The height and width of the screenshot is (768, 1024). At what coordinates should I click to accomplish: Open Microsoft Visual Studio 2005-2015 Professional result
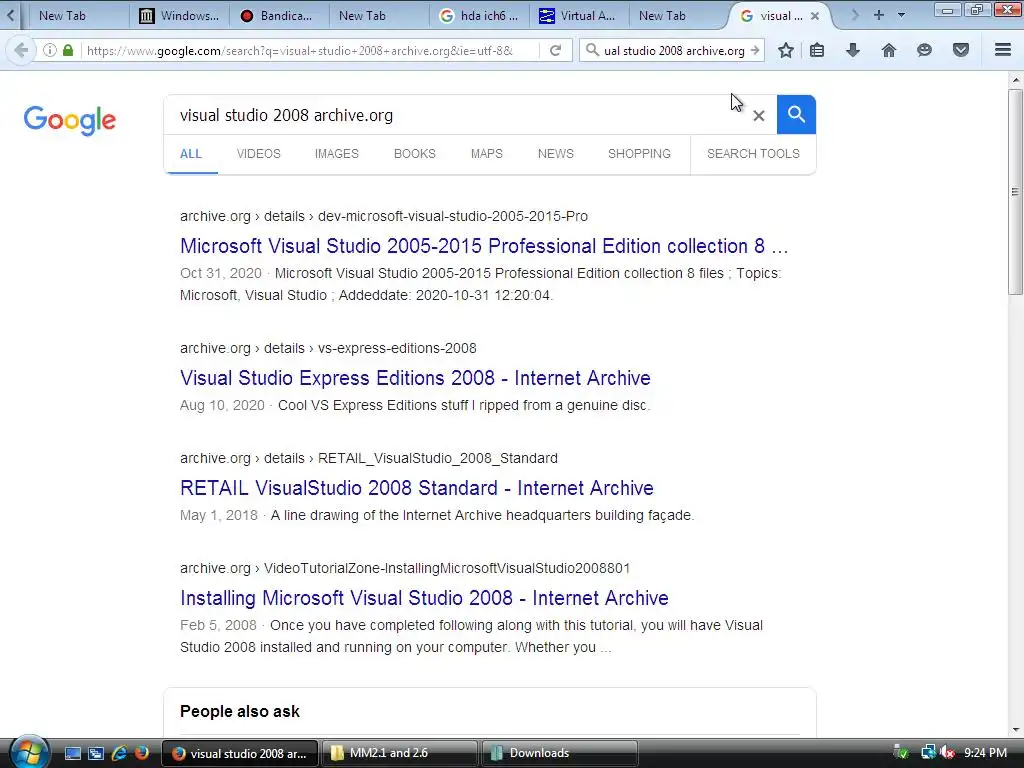click(484, 246)
